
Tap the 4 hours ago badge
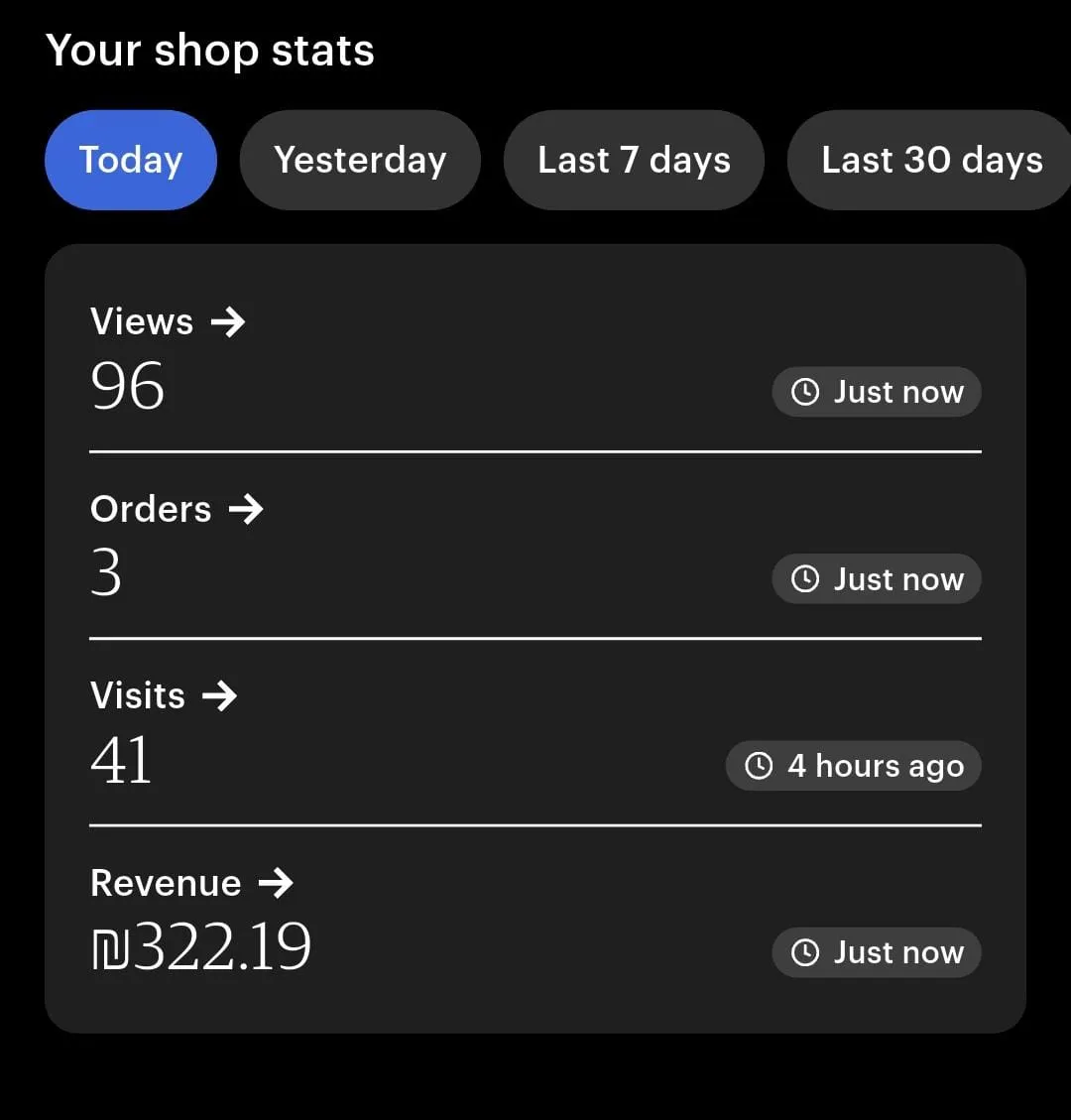(853, 766)
